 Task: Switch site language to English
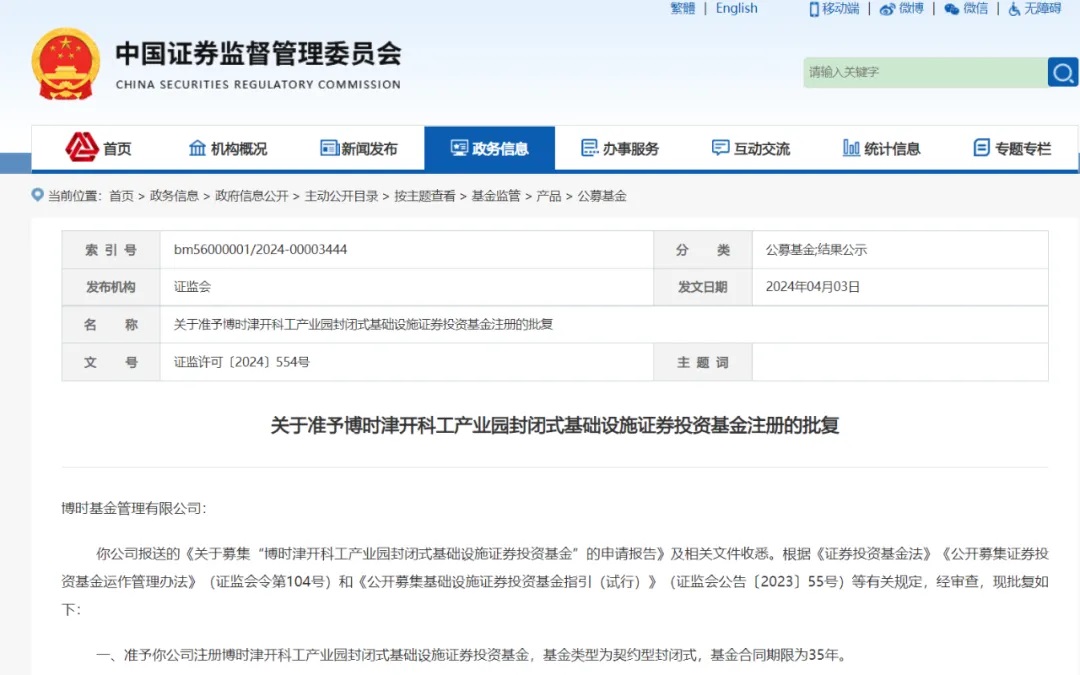click(736, 8)
